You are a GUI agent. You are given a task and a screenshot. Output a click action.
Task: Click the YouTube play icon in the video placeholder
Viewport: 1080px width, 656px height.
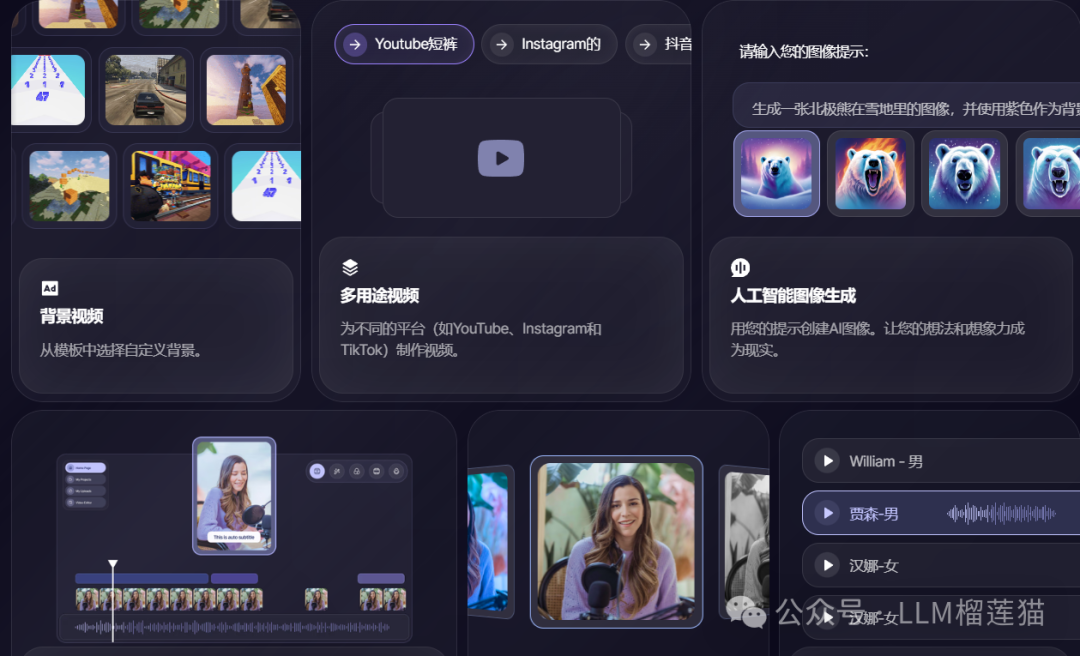[501, 158]
